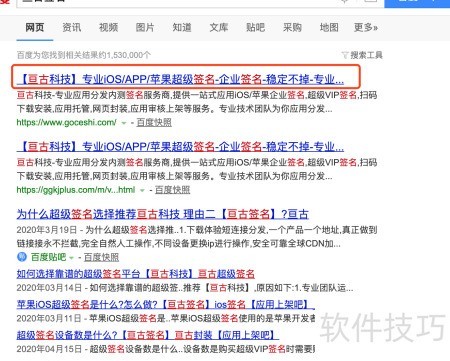The height and width of the screenshot is (361, 450).
Task: Open 百度快照 for ggkjplus.com result
Action: (x=172, y=190)
